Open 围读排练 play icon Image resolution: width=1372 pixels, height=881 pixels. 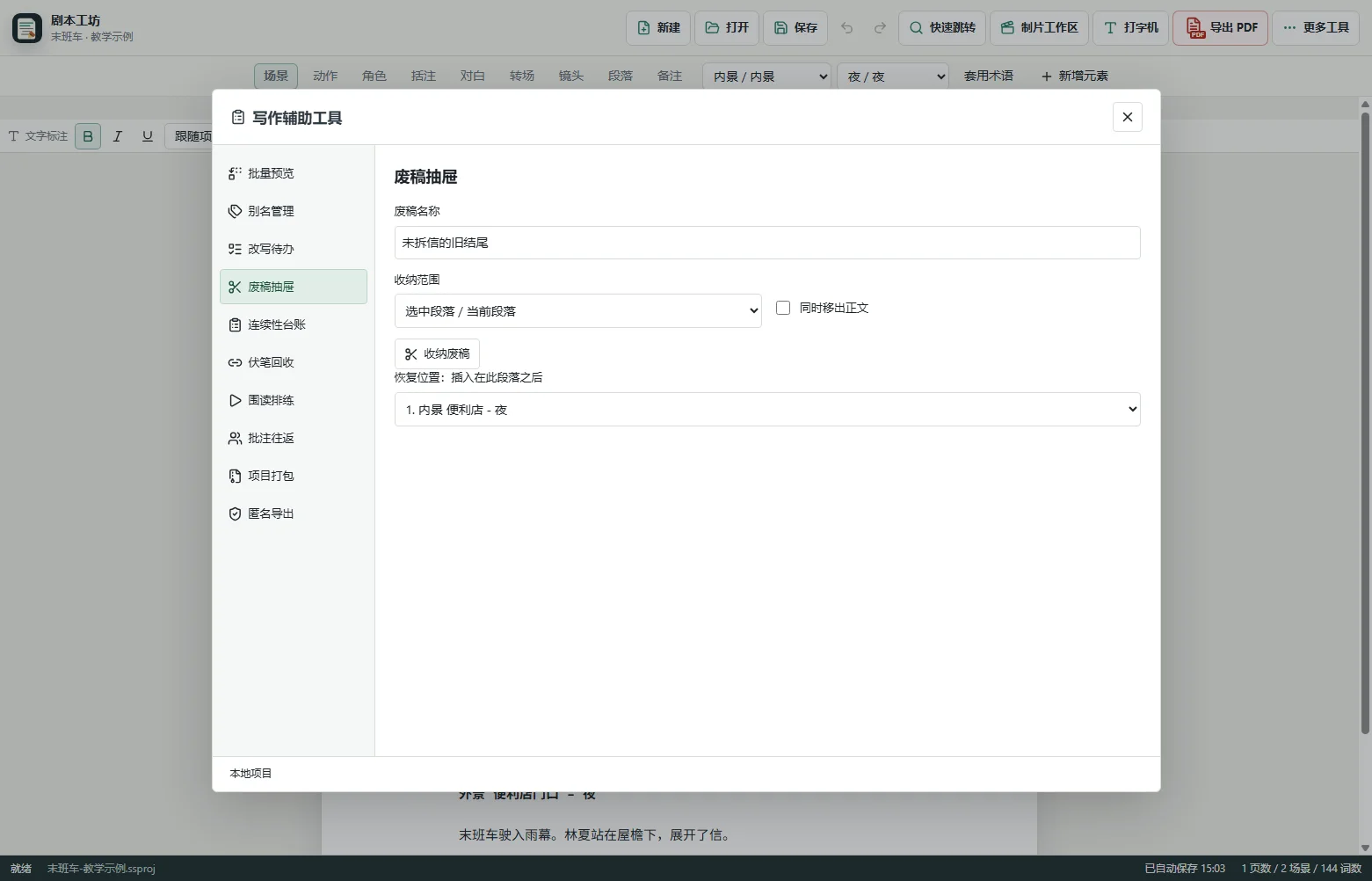[235, 400]
